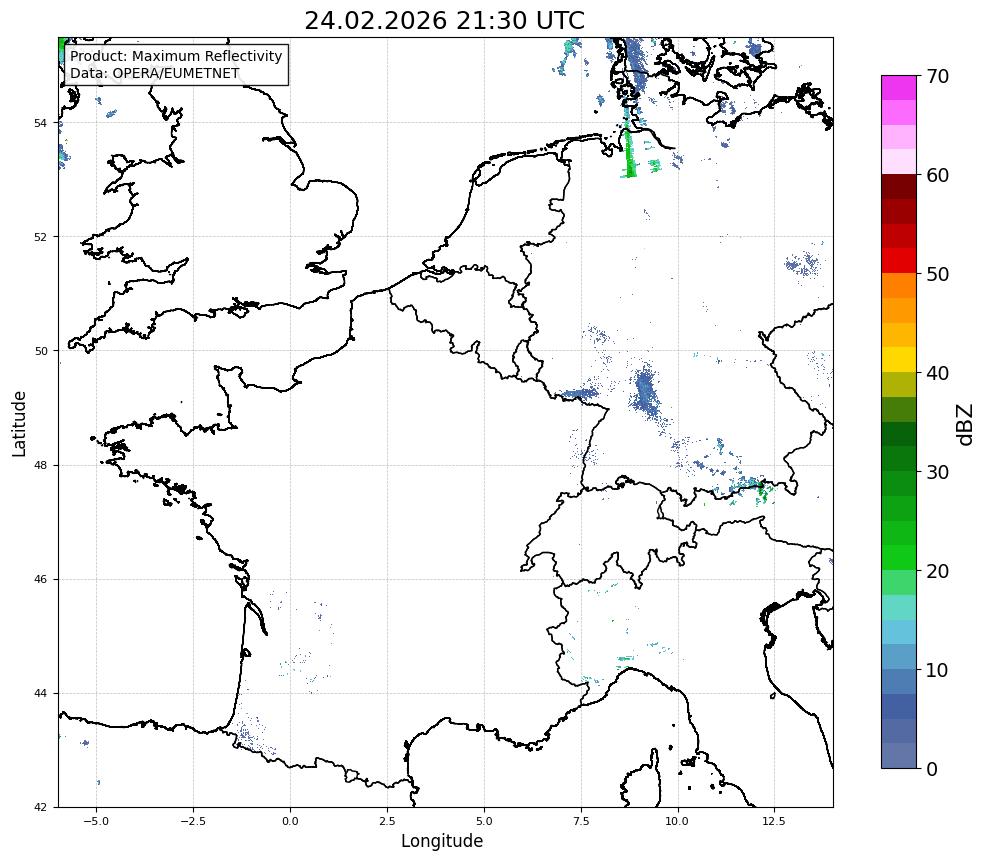Click the colorbar tick label 70
The height and width of the screenshot is (860, 985).
937,76
